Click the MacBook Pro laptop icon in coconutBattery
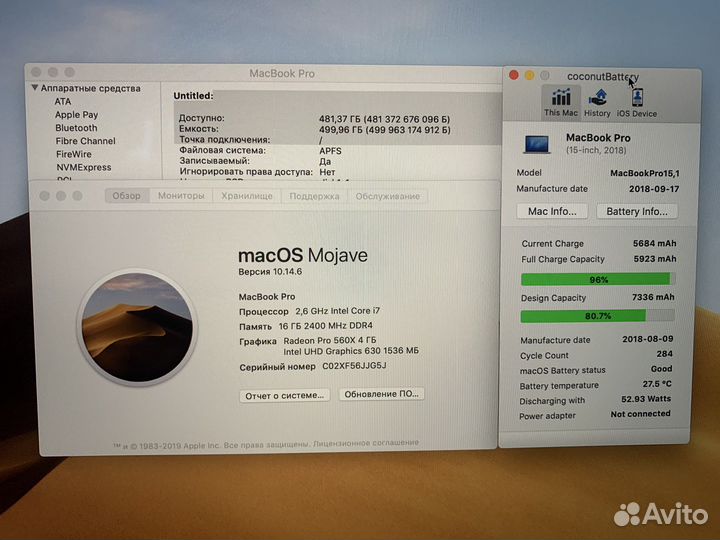 pyautogui.click(x=536, y=144)
